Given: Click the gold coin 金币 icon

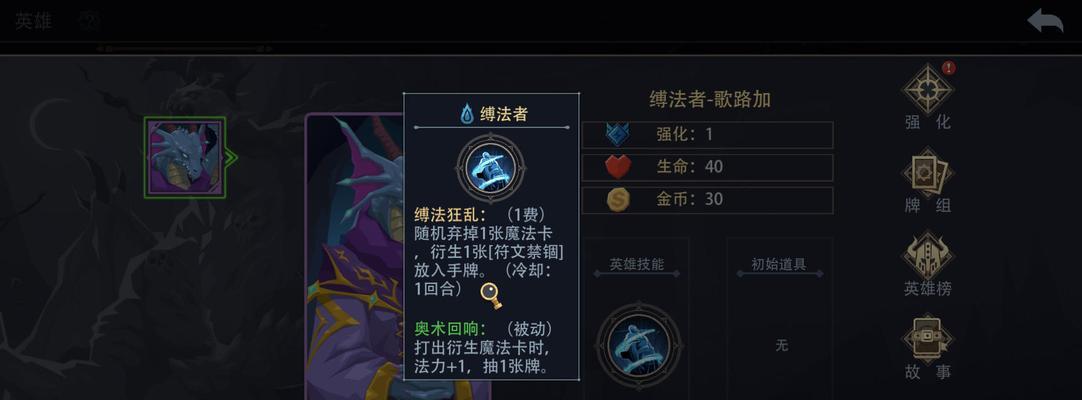Looking at the screenshot, I should click(x=618, y=200).
